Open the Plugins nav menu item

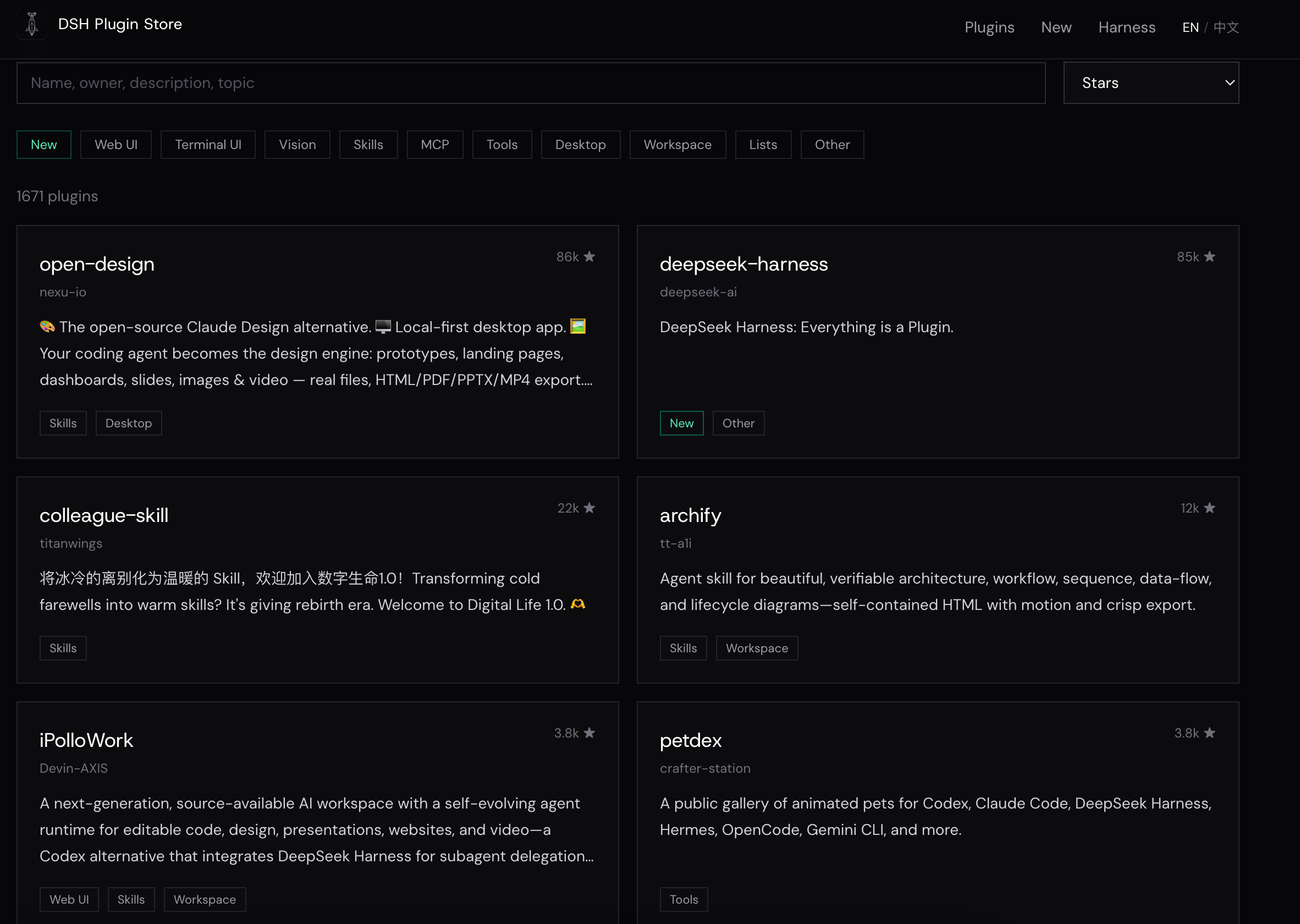(x=989, y=28)
